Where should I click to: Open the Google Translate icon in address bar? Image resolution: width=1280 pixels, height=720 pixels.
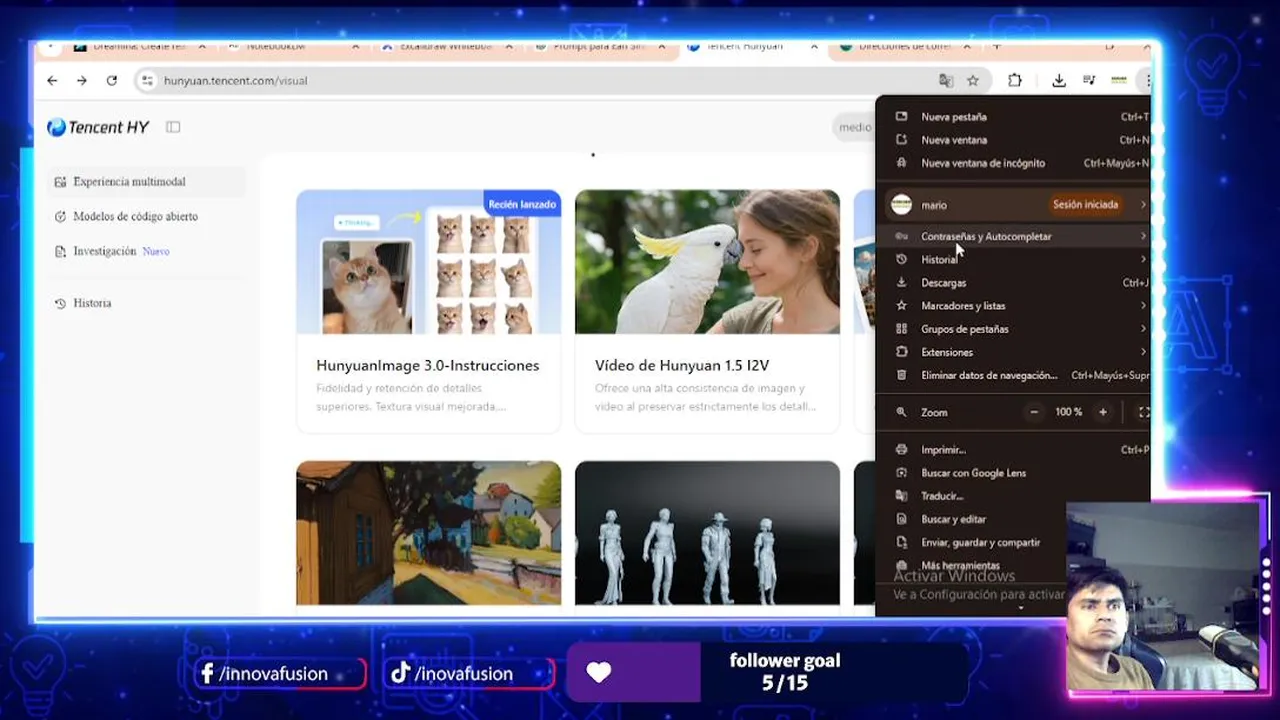[x=946, y=81]
